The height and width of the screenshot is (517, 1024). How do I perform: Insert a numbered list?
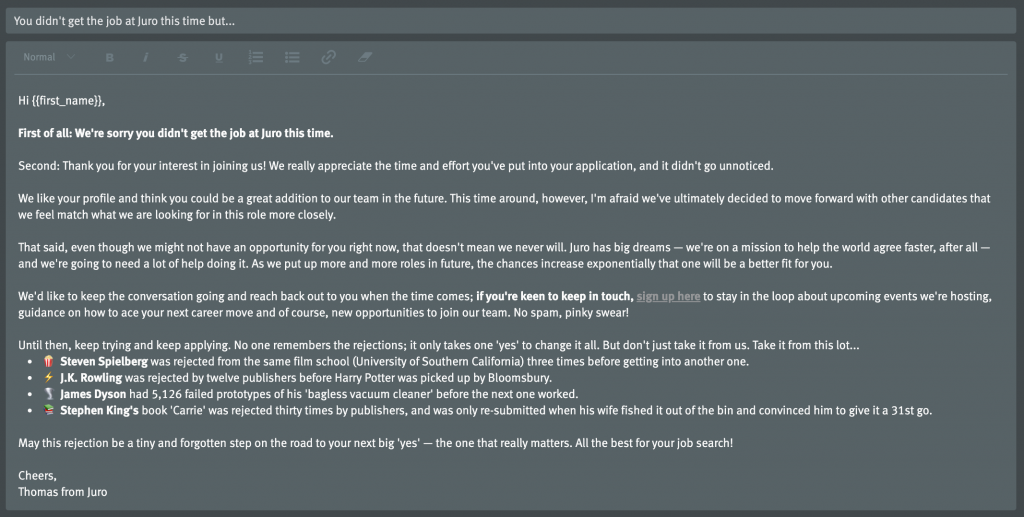(256, 57)
